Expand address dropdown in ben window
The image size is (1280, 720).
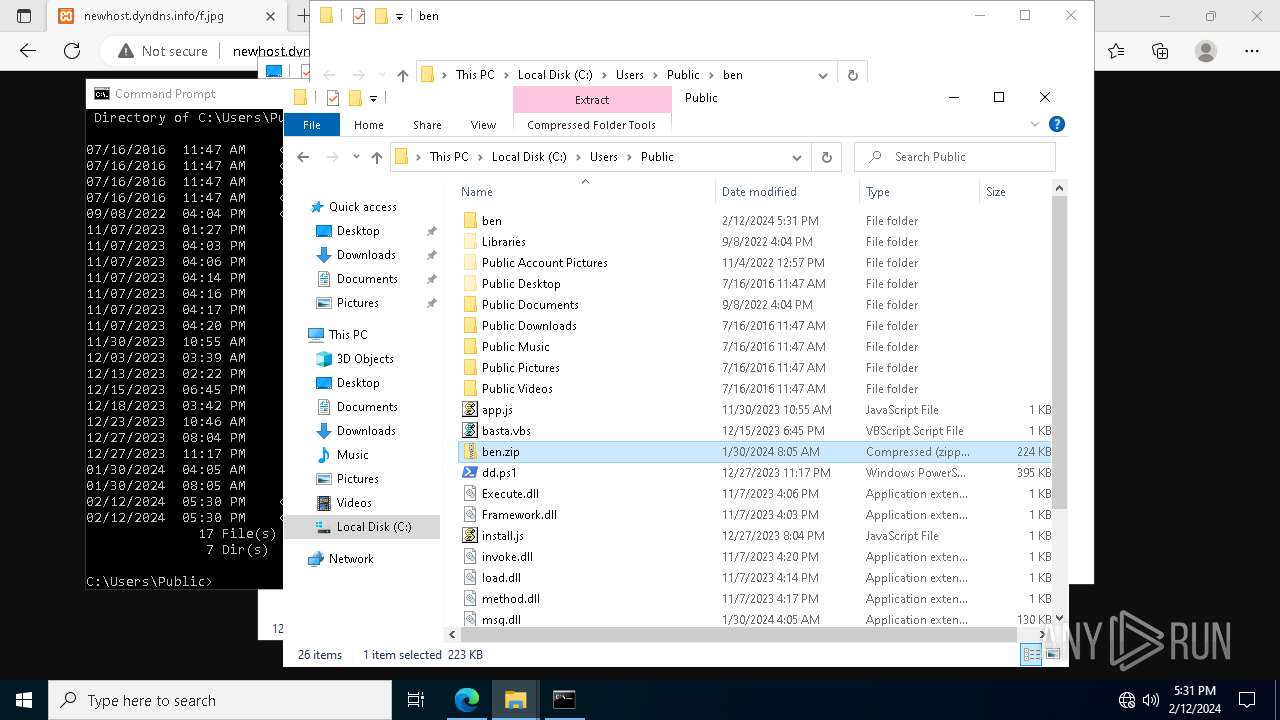point(823,75)
